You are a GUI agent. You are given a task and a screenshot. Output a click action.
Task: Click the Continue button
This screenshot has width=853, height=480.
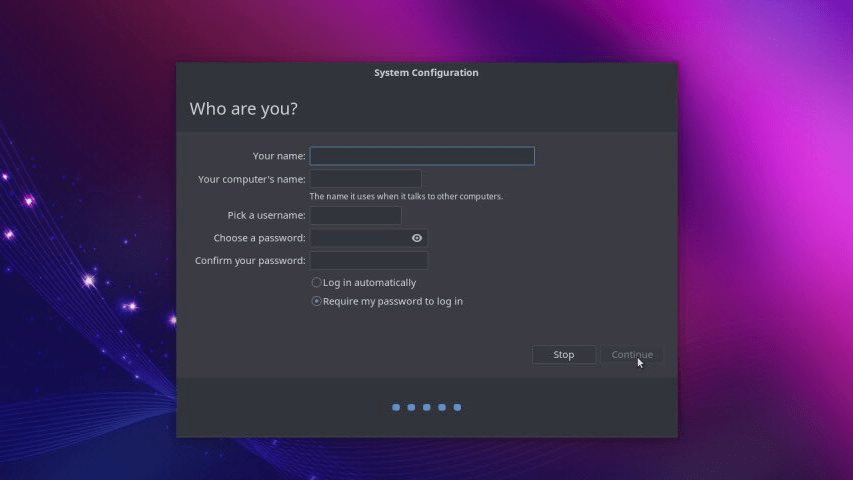632,355
